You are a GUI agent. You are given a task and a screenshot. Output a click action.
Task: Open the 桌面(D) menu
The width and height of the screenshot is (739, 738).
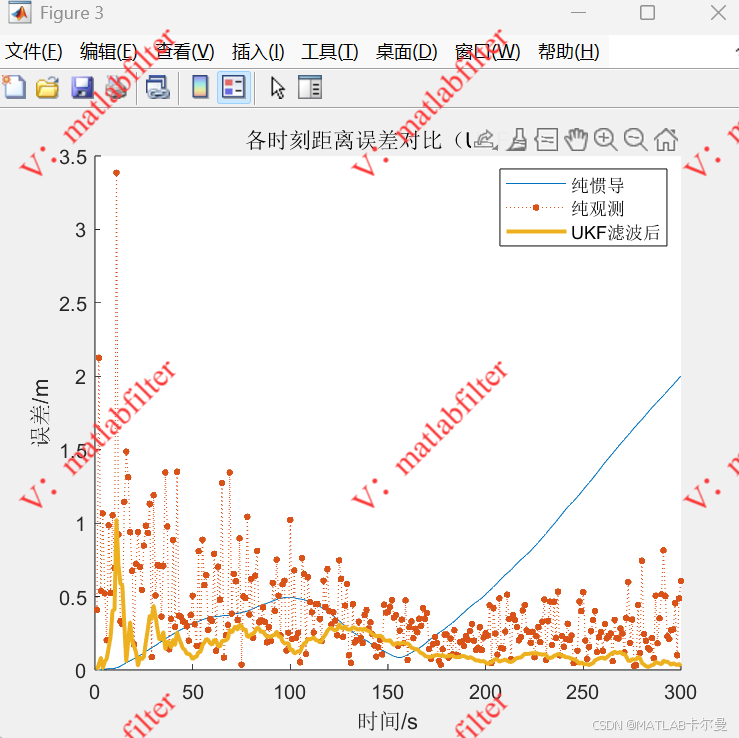click(406, 51)
